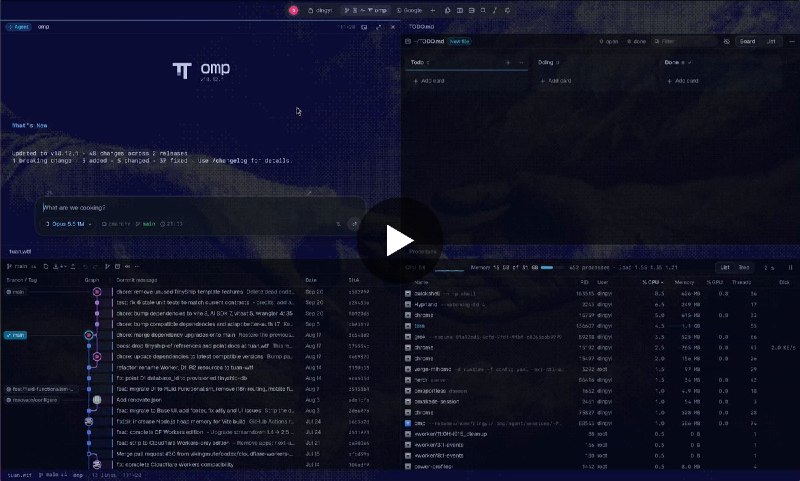The image size is (800, 481).
Task: Click the split-pane layout icon in top bar
Action: (460, 10)
